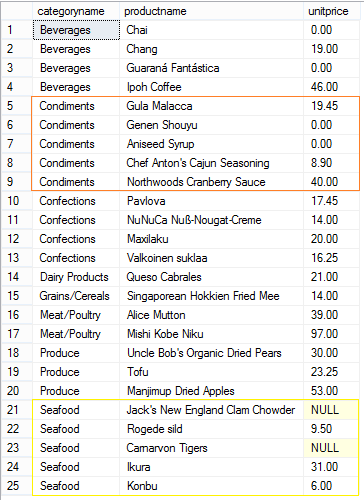Click the Pavlova product cell
Screen dimensions: 364x500
211,201
